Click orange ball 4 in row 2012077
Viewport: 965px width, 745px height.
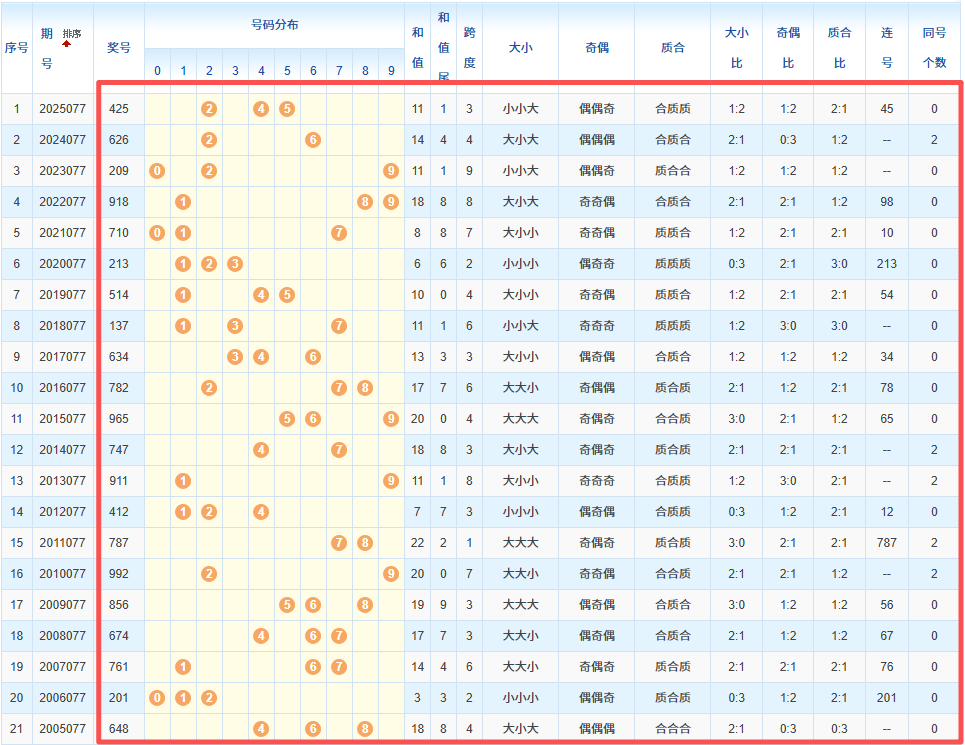(262, 512)
